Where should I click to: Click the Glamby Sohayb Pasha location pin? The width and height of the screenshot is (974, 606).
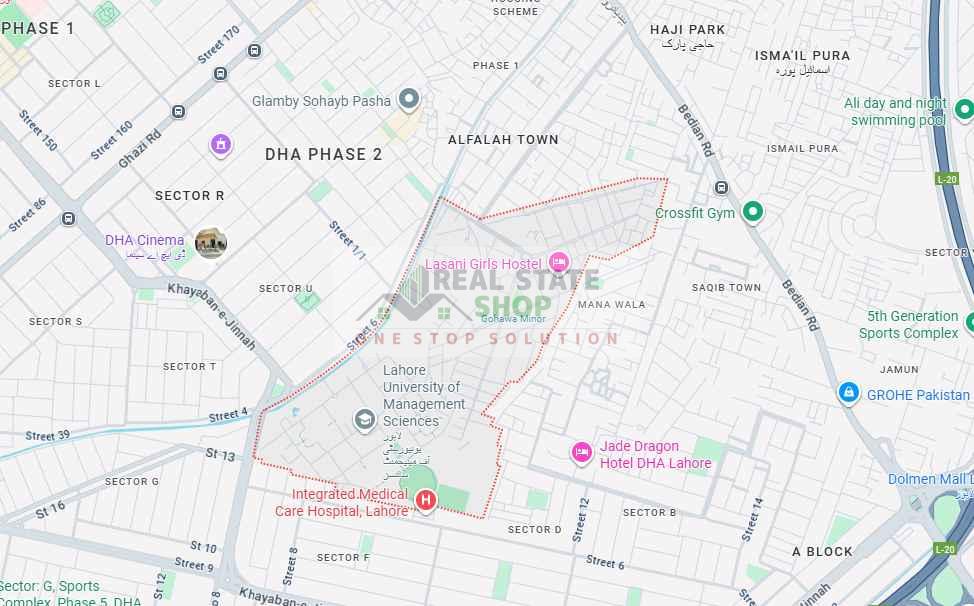tap(409, 99)
